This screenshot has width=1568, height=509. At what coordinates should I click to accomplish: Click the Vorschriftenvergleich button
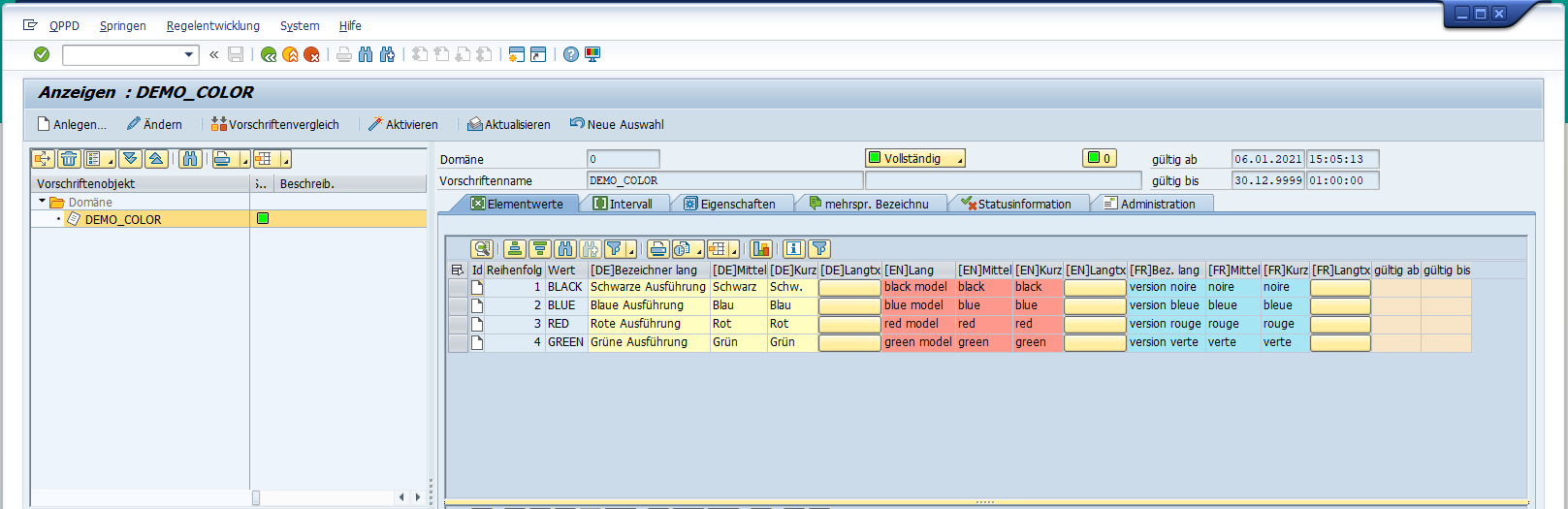tap(275, 124)
